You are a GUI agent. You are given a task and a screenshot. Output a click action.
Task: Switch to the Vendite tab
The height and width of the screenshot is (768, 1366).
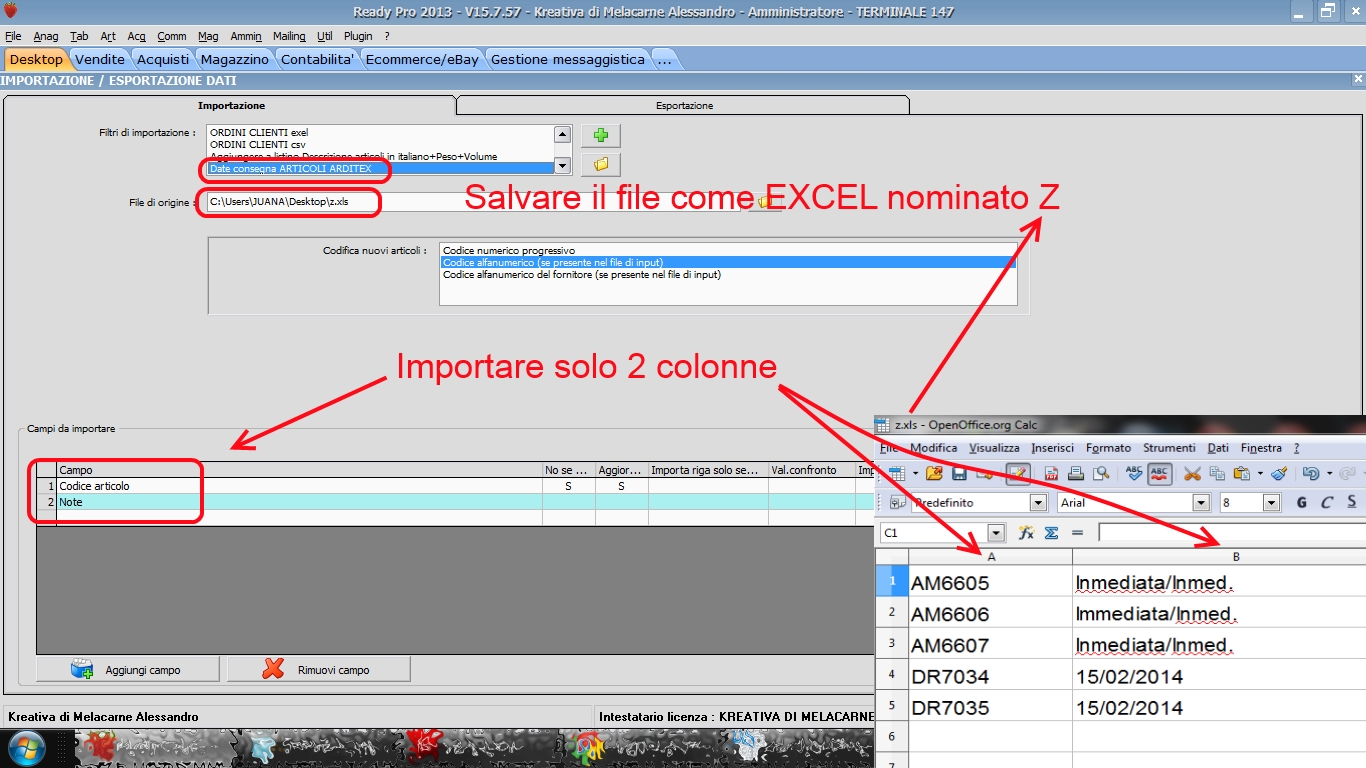[100, 59]
